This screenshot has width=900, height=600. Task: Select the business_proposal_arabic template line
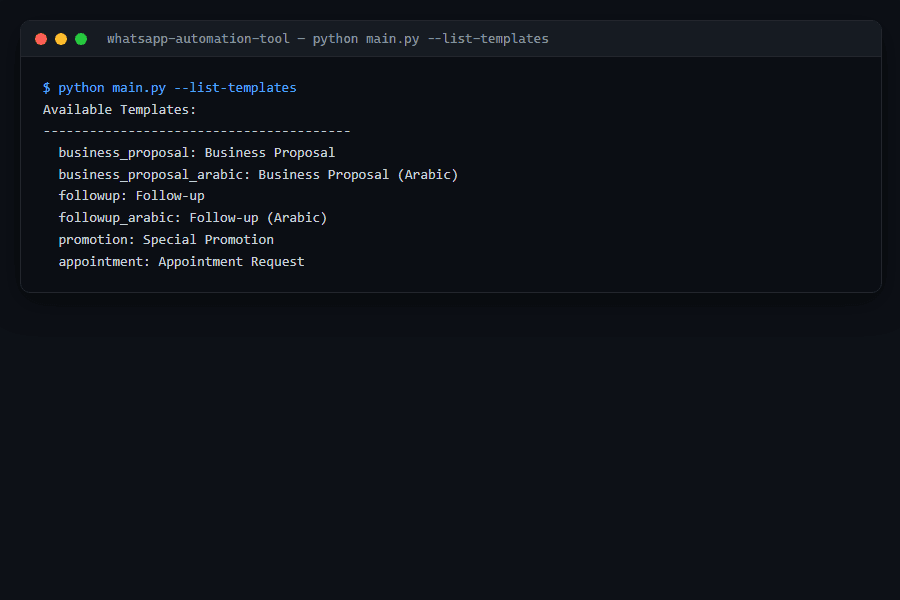coord(258,175)
